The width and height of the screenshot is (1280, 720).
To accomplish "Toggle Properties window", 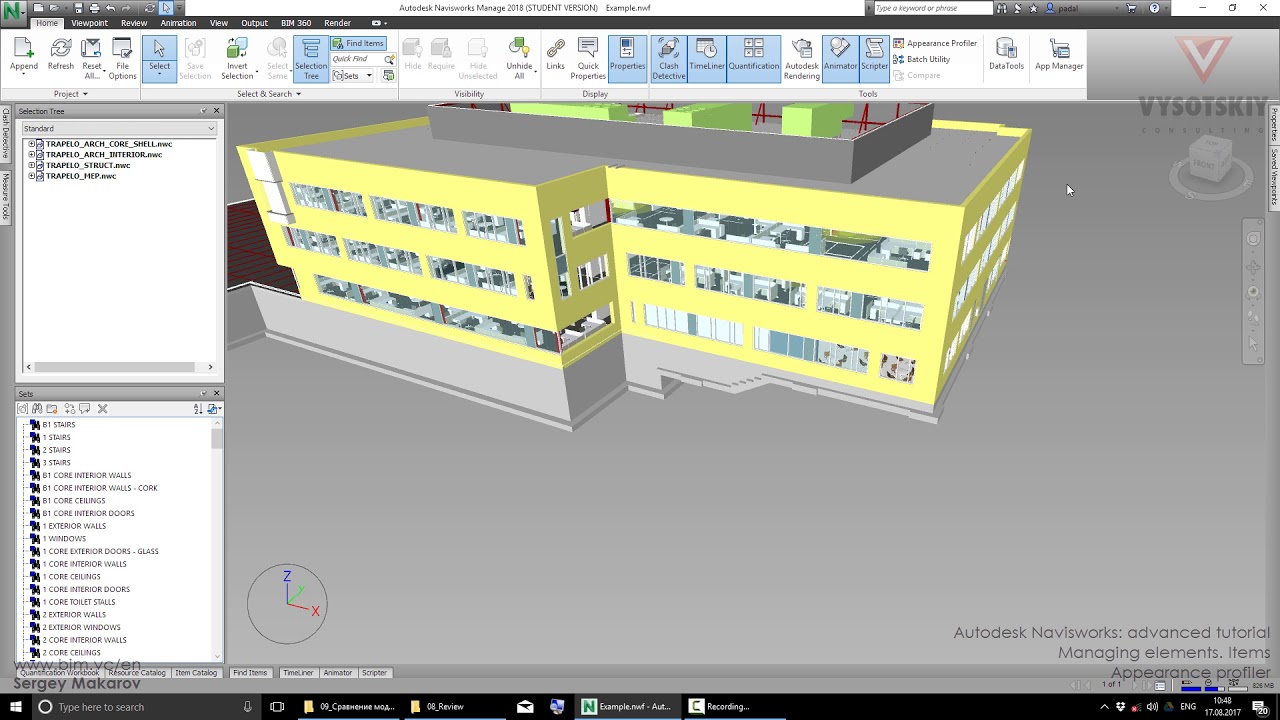I will (627, 58).
